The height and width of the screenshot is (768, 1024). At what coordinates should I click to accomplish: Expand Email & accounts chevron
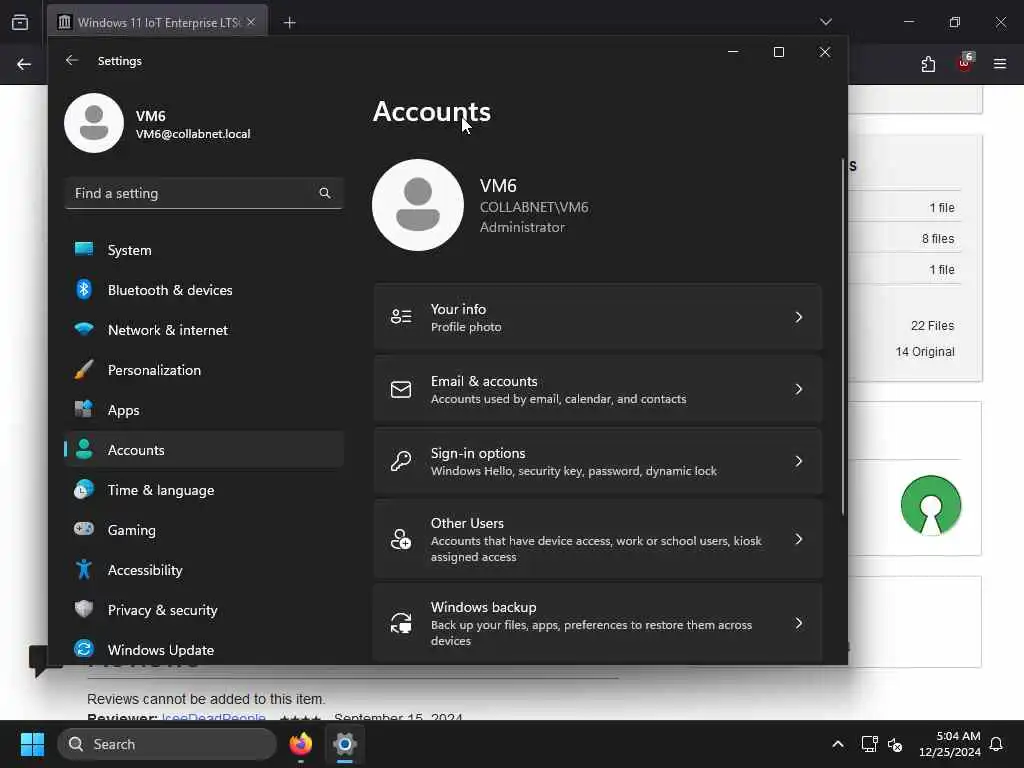tap(799, 389)
